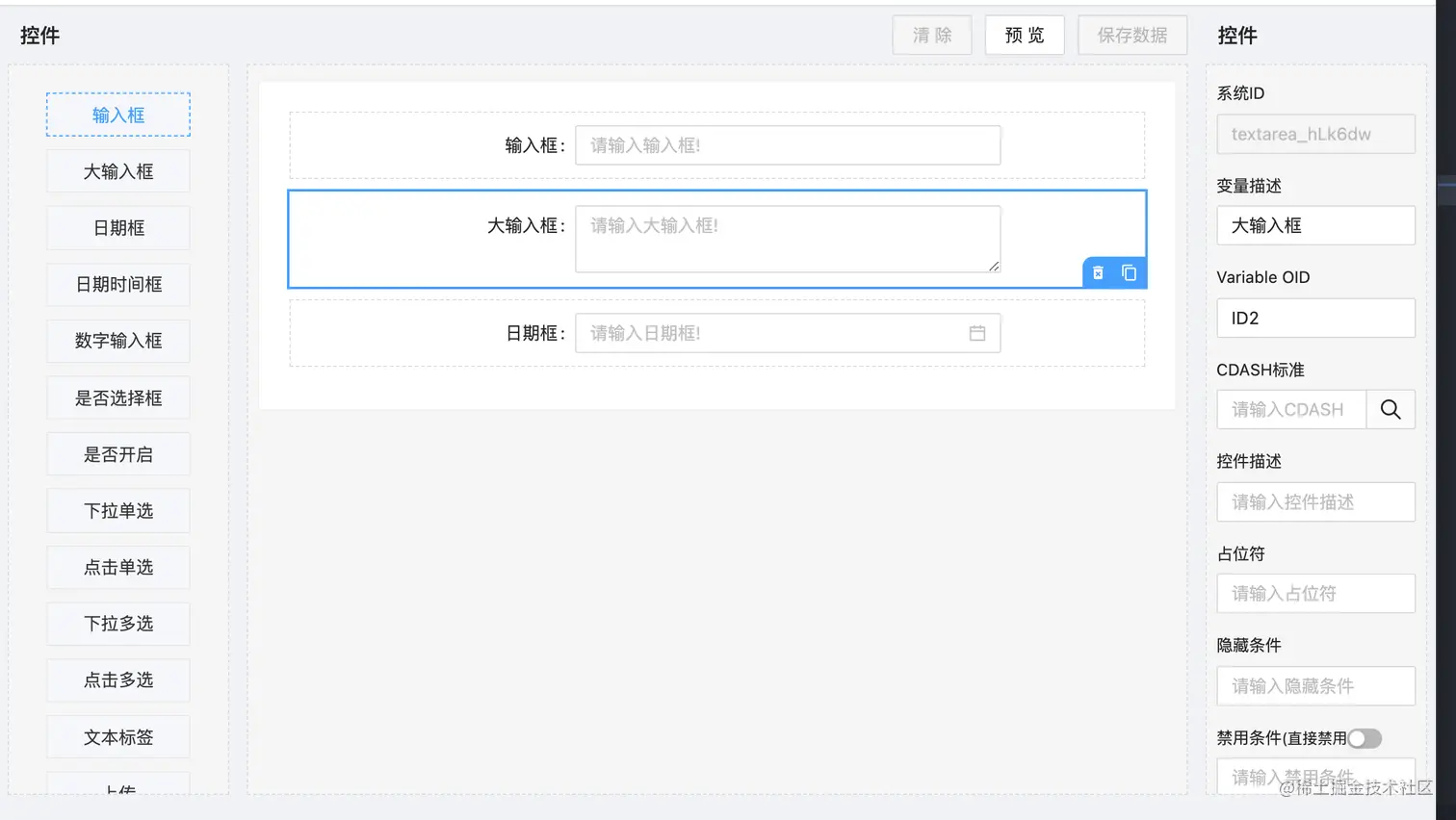The height and width of the screenshot is (820, 1456).
Task: Add a 点击单选 widget from the palette
Action: click(118, 567)
